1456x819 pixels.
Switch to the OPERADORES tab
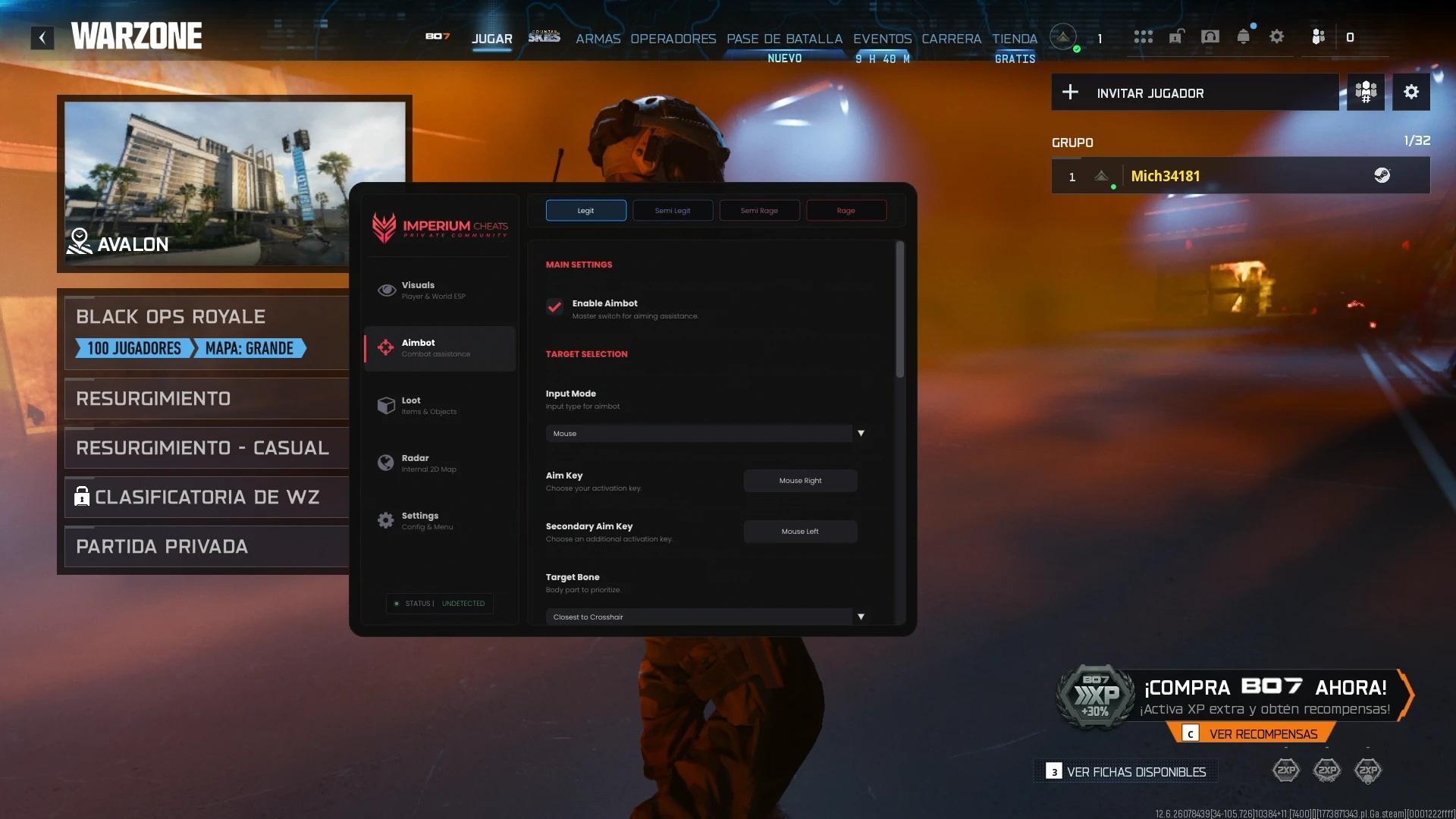coord(673,39)
